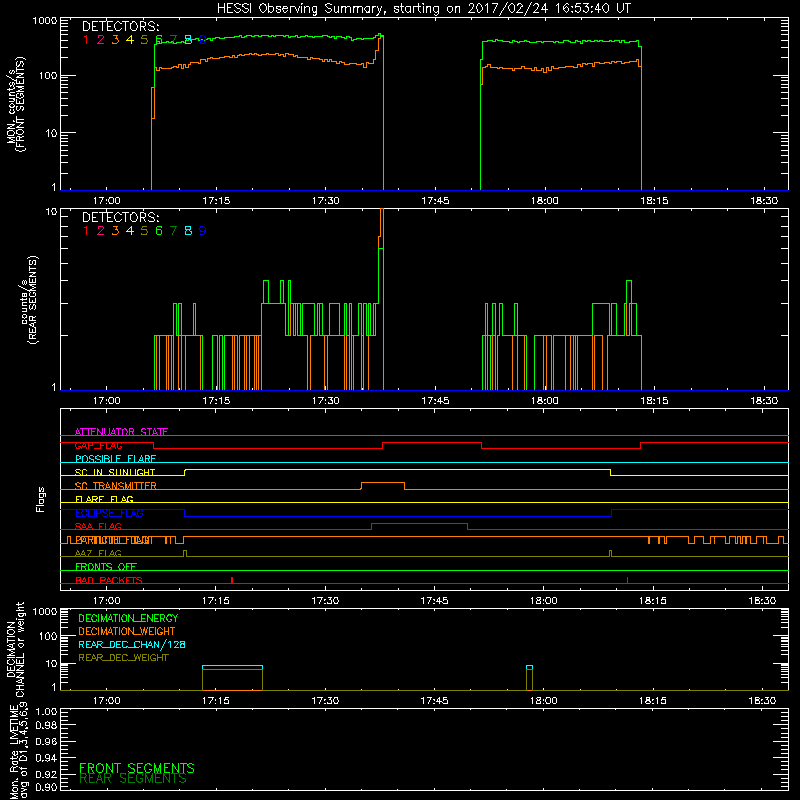Click the cyan decimation block near 17:15
The height and width of the screenshot is (800, 800).
point(232,667)
